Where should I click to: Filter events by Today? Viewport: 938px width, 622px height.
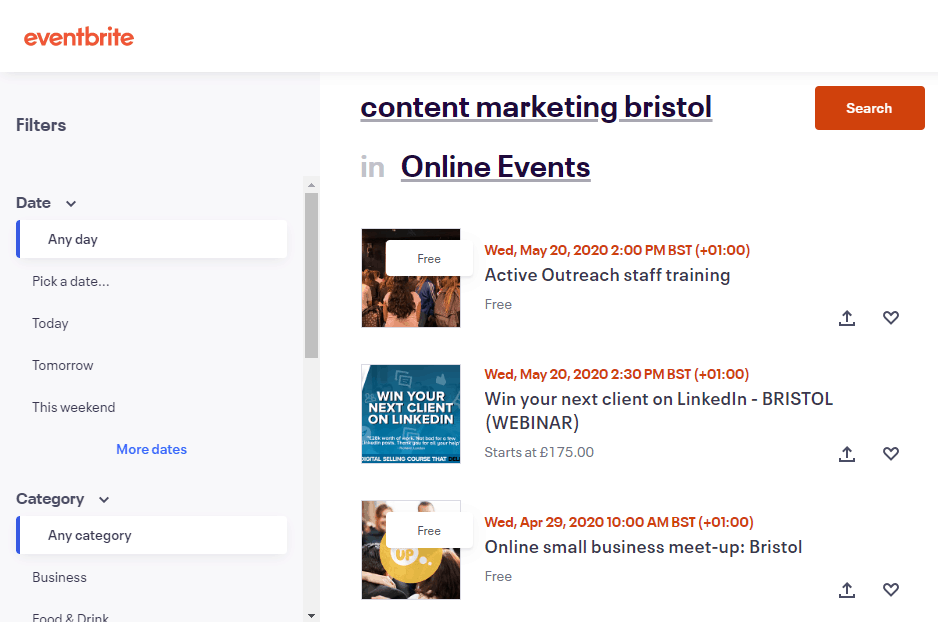(50, 323)
